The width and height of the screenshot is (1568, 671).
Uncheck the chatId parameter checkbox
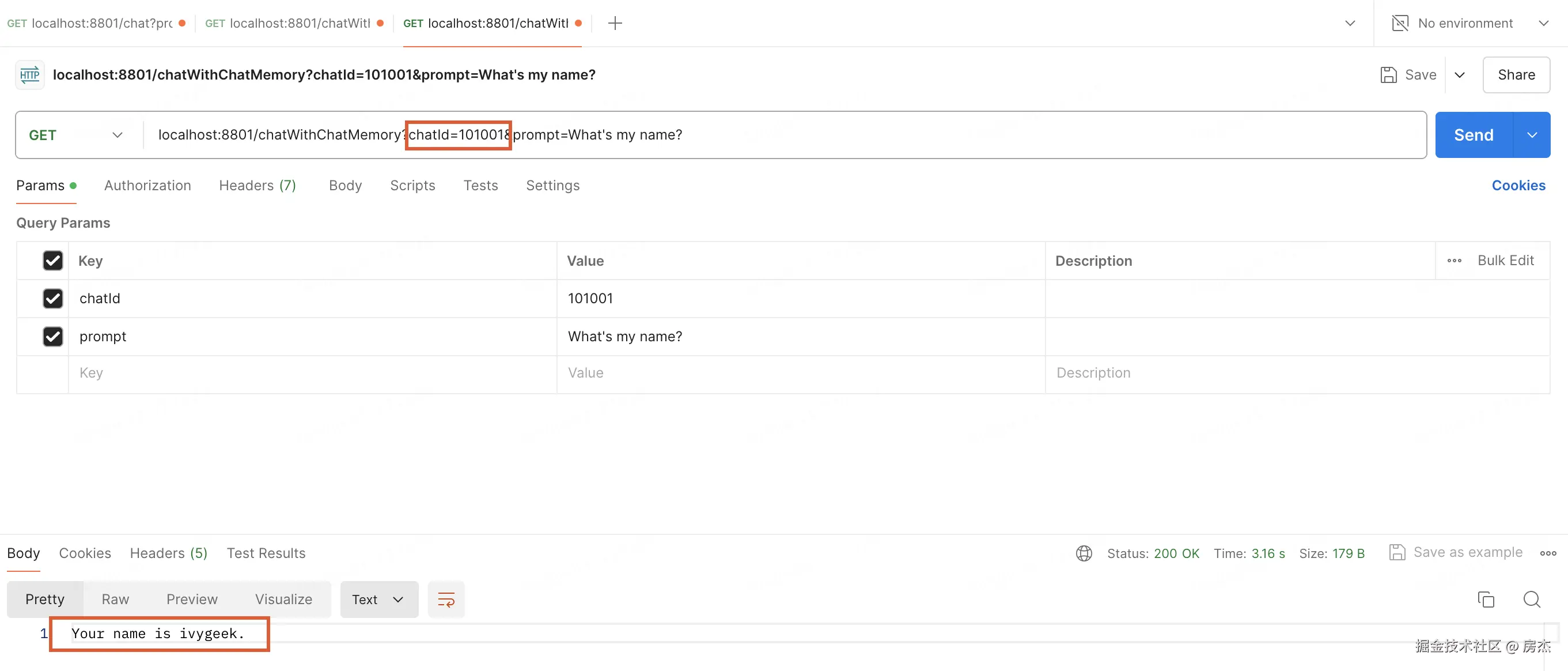53,299
